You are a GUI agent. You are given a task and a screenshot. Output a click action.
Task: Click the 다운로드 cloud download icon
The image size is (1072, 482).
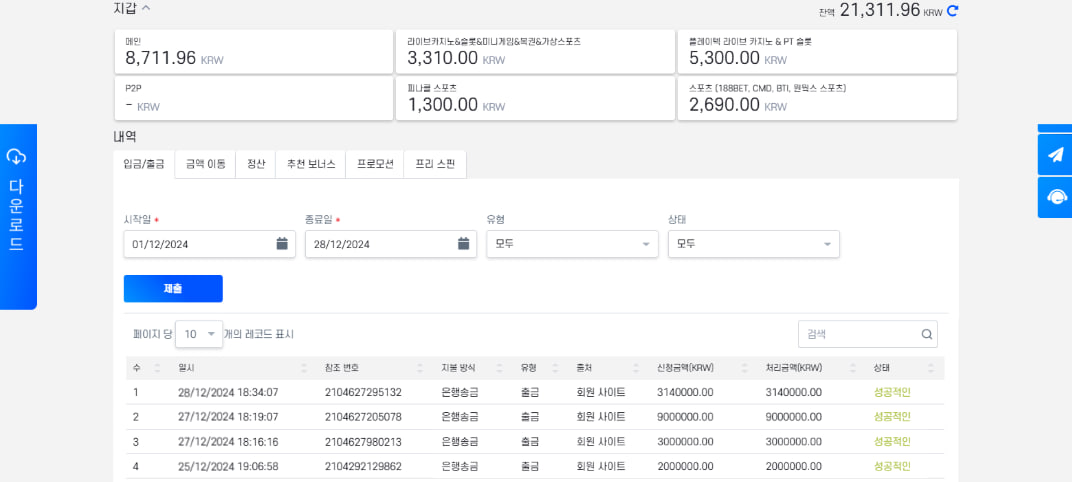coord(17,156)
